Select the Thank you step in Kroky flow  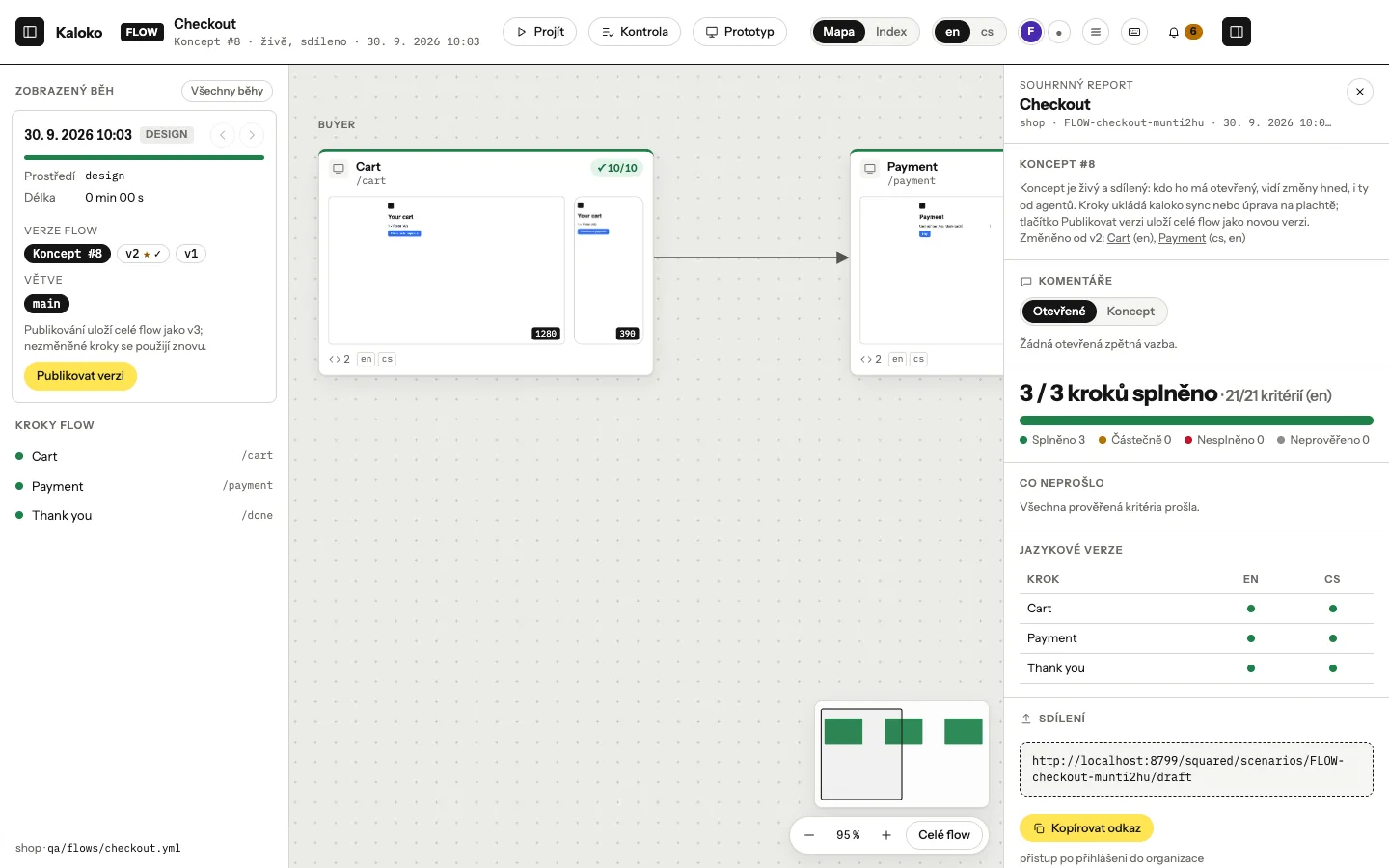(144, 516)
